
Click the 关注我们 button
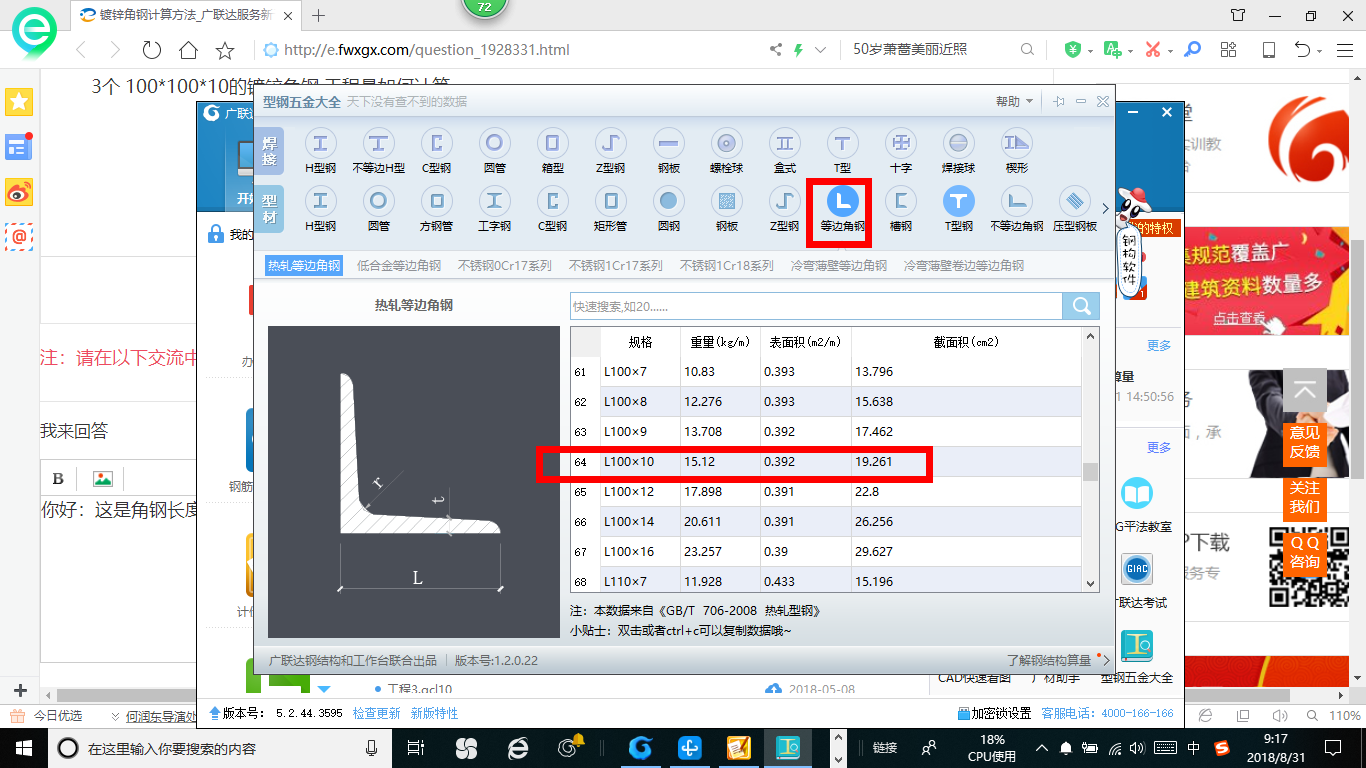click(x=1304, y=497)
